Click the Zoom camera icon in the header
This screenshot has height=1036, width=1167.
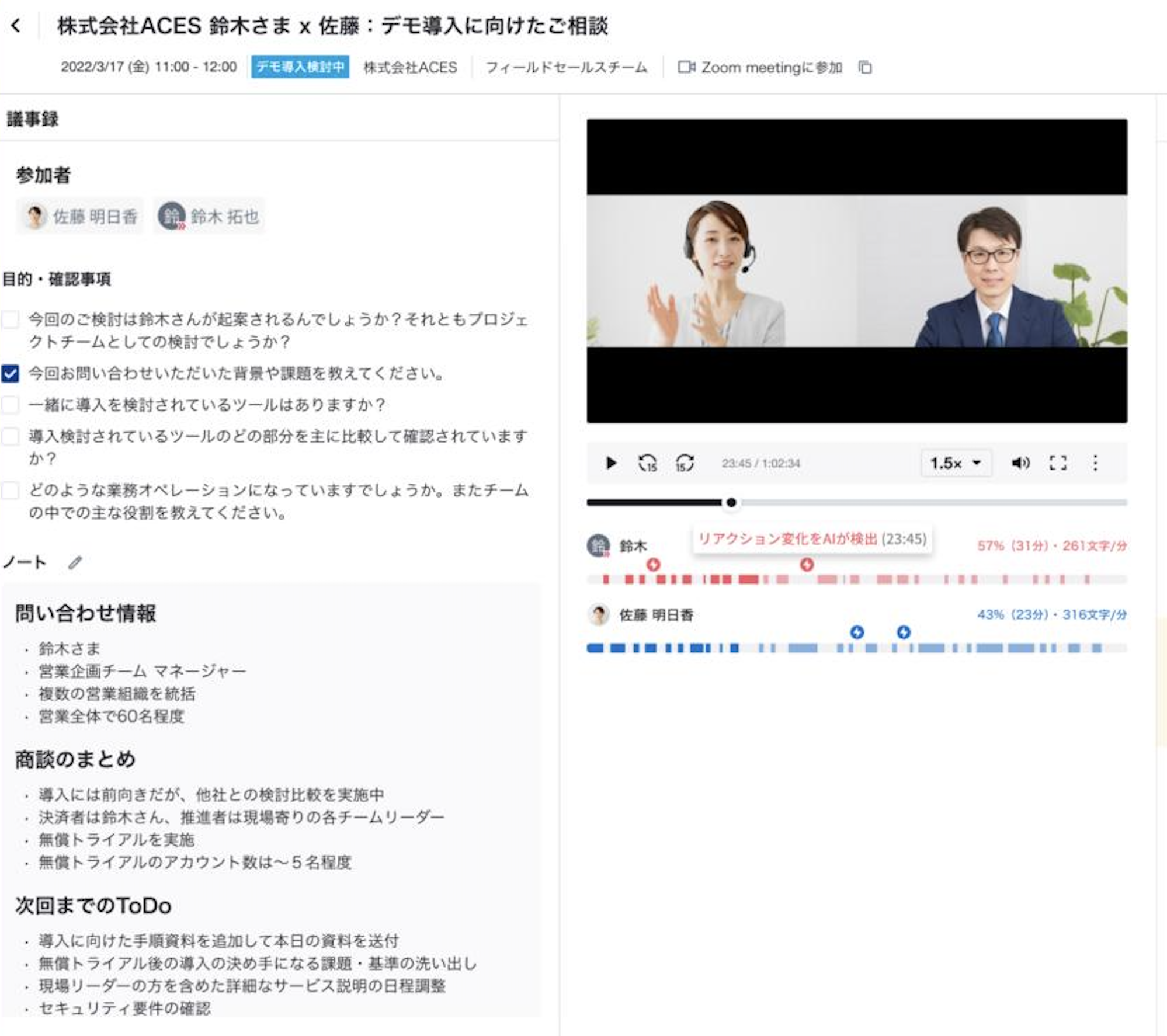[686, 67]
